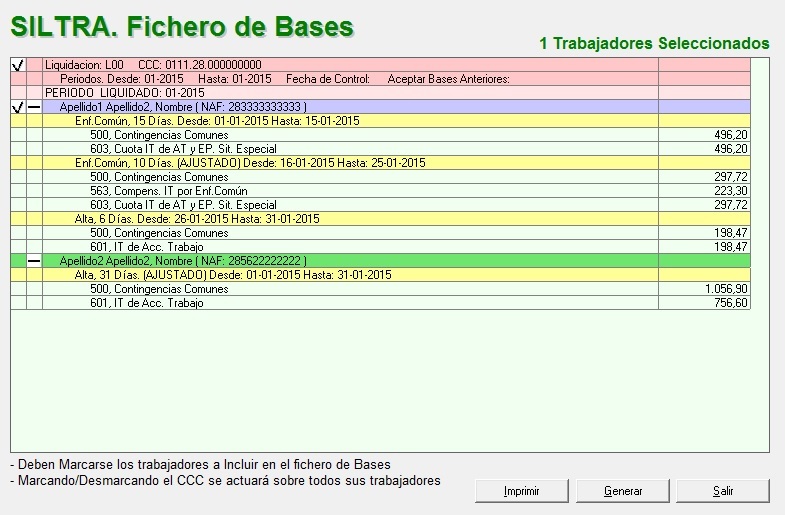Click the SILTRA. Fichero de Bases title
Image resolution: width=785 pixels, height=515 pixels.
182,27
